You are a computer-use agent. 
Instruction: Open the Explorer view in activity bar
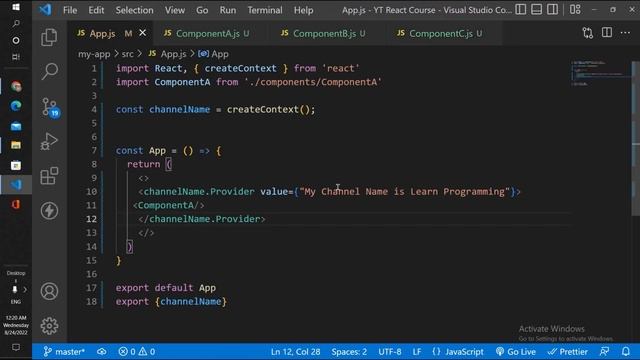[49, 38]
